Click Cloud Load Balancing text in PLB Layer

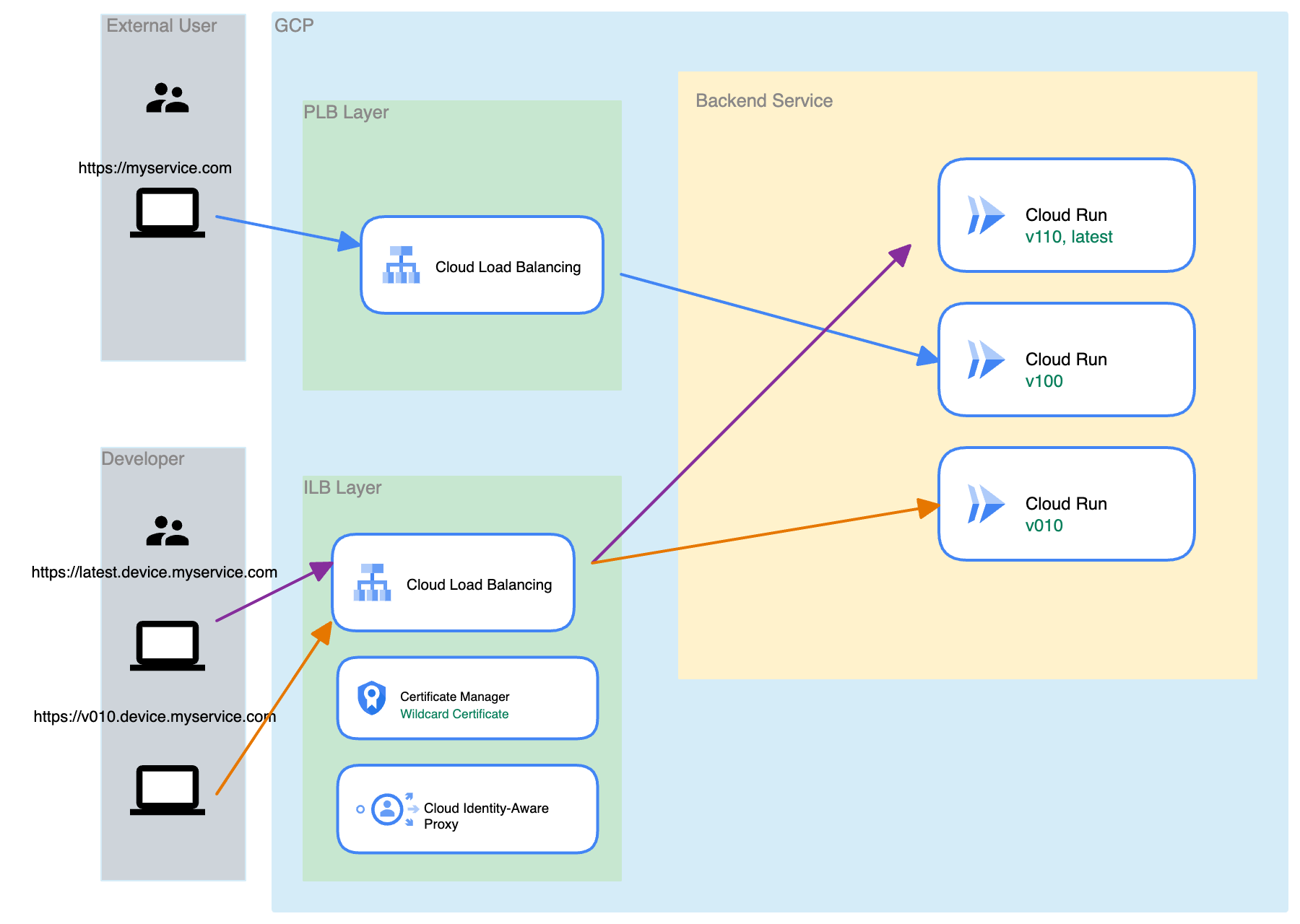[508, 267]
